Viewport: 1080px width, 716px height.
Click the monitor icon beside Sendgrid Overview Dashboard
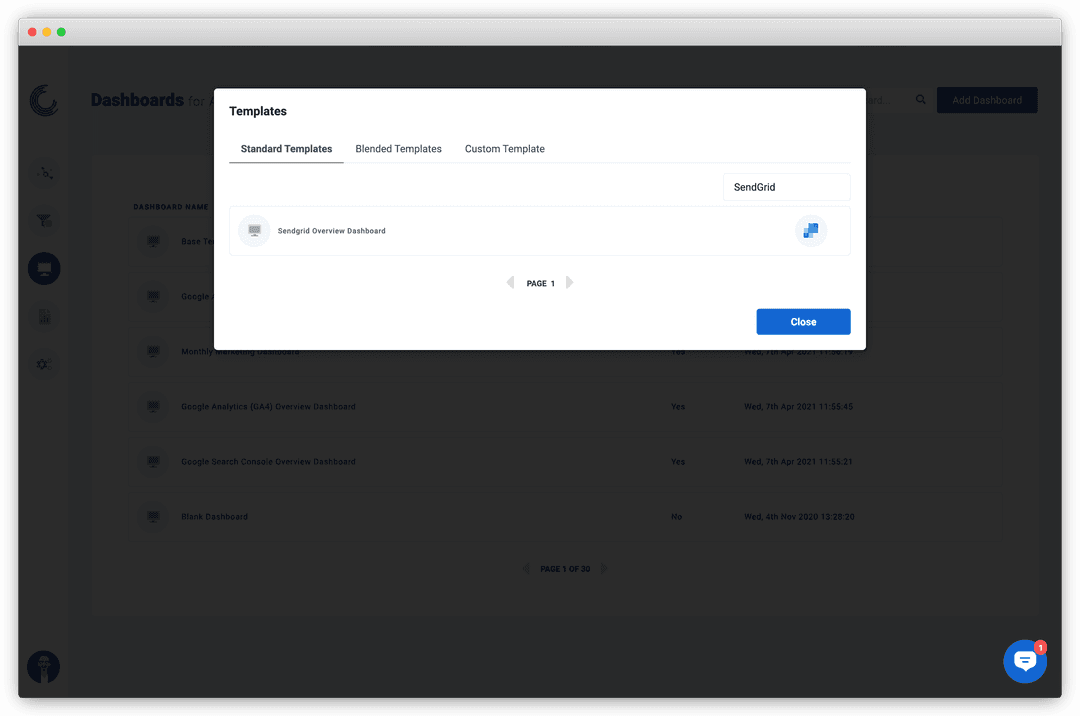[254, 231]
